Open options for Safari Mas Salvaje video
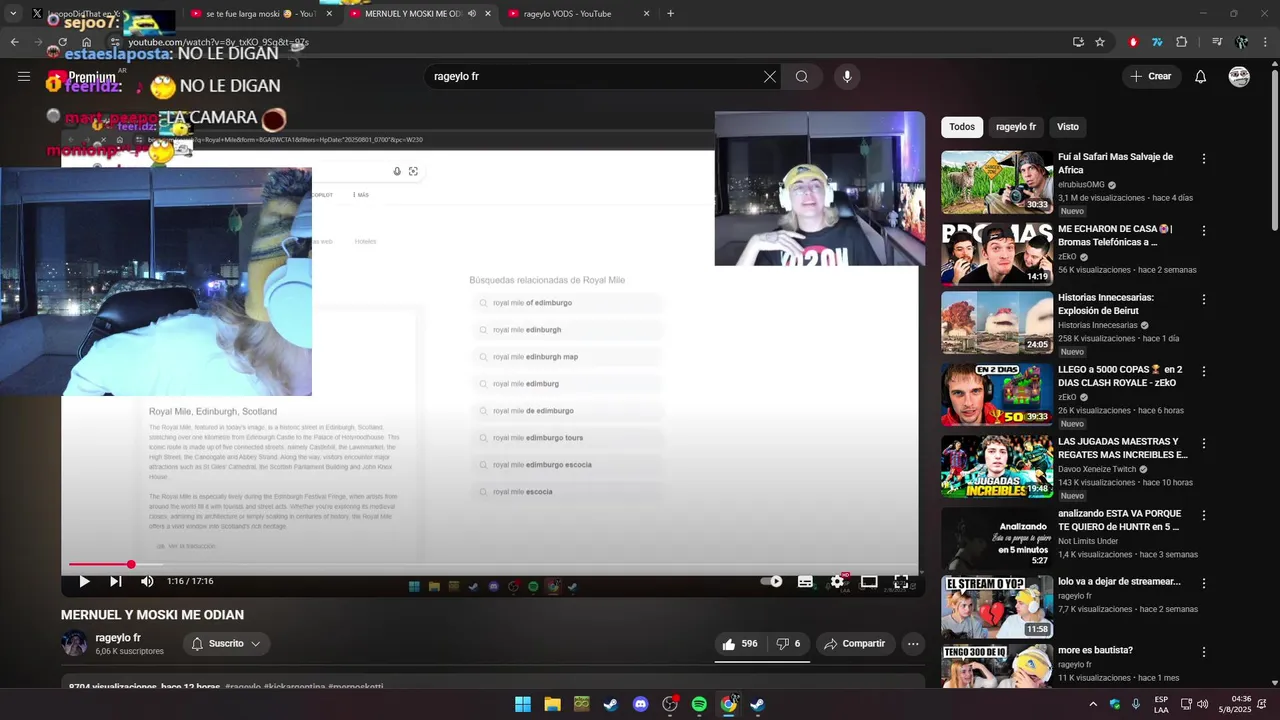 point(1204,159)
